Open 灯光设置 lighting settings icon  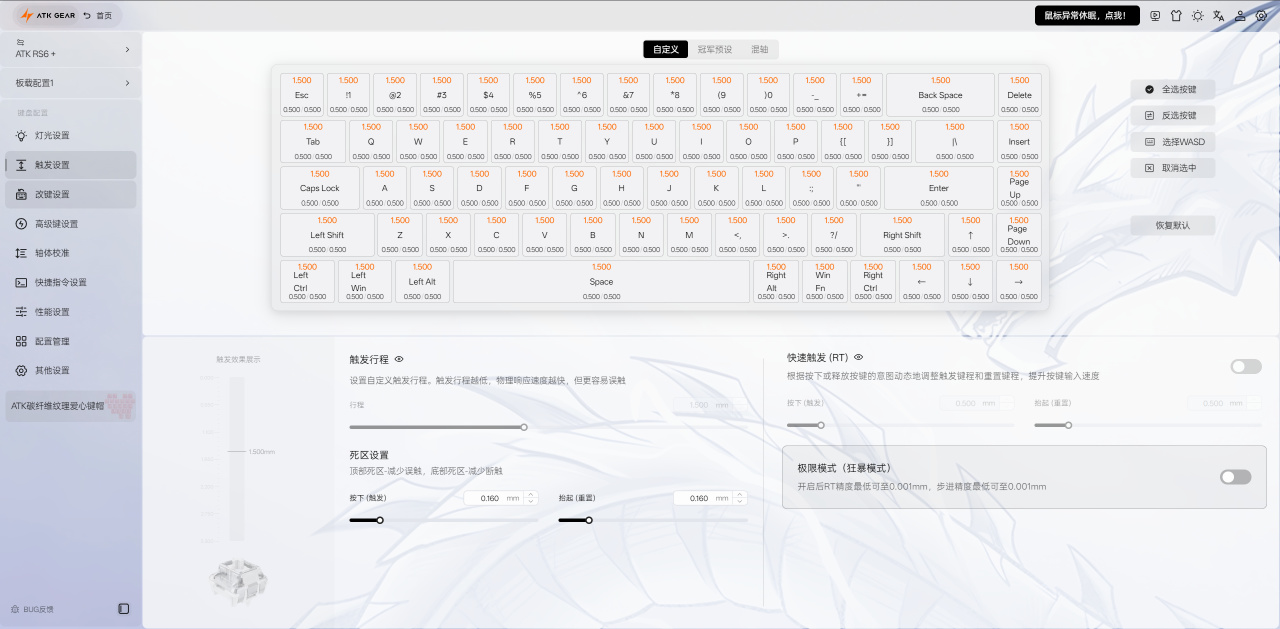(21, 135)
